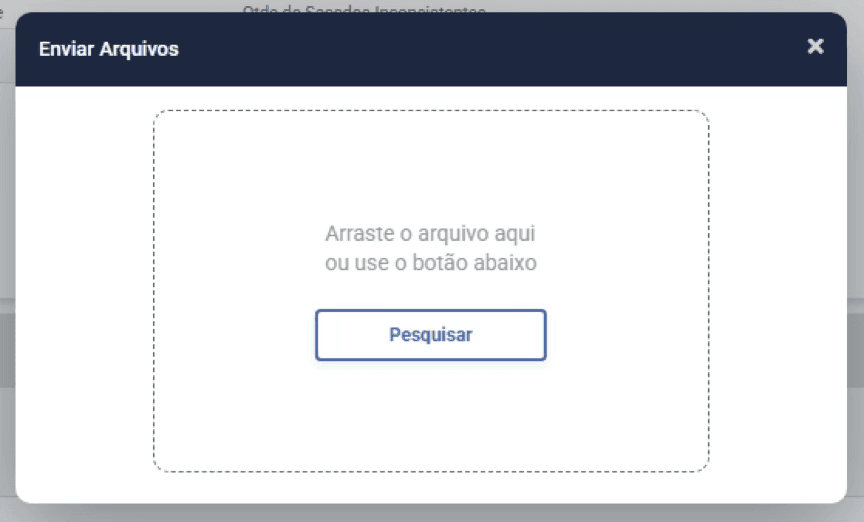
Task: Click the dimmed backdrop below the dialog
Action: (431, 514)
